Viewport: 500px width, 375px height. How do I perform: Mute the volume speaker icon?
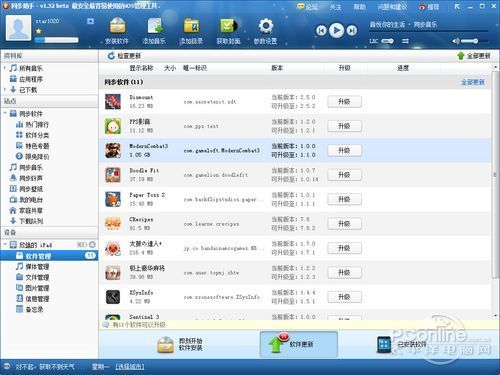click(456, 41)
